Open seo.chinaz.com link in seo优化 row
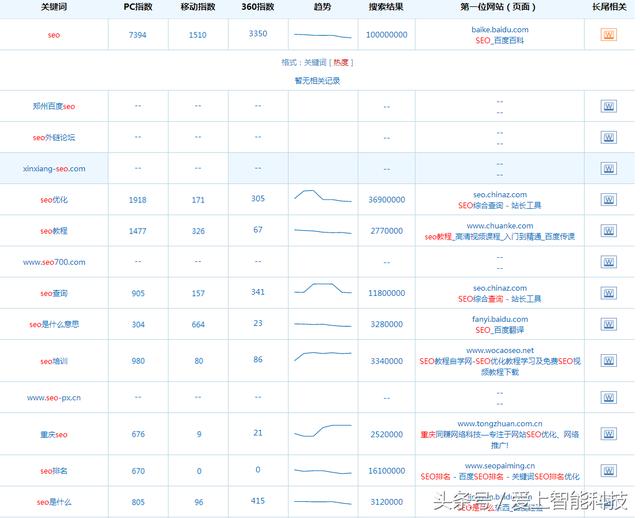Image resolution: width=640 pixels, height=518 pixels. point(500,195)
